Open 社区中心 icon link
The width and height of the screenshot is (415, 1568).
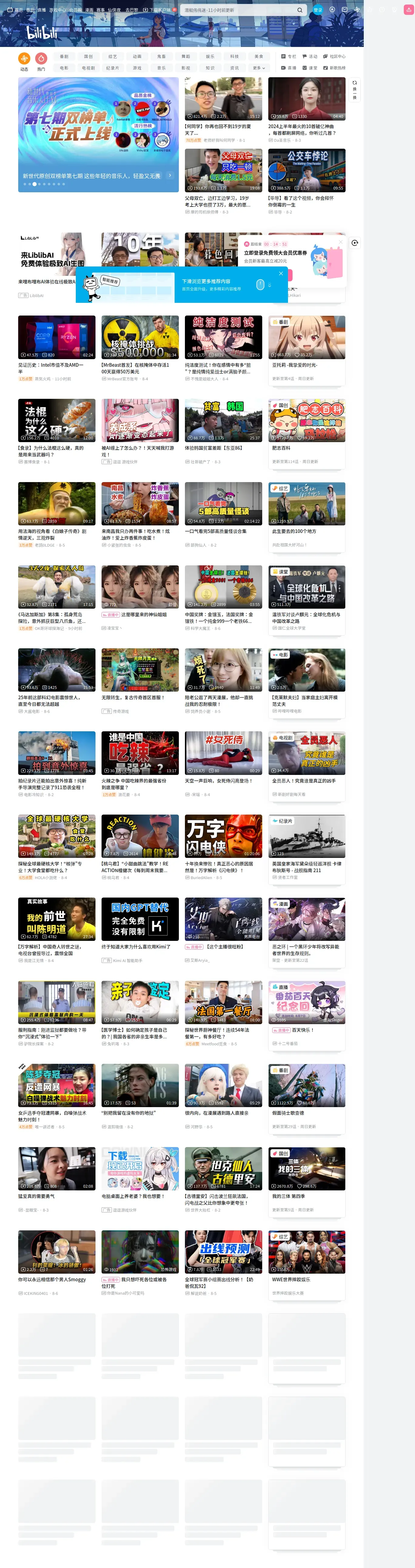[334, 56]
